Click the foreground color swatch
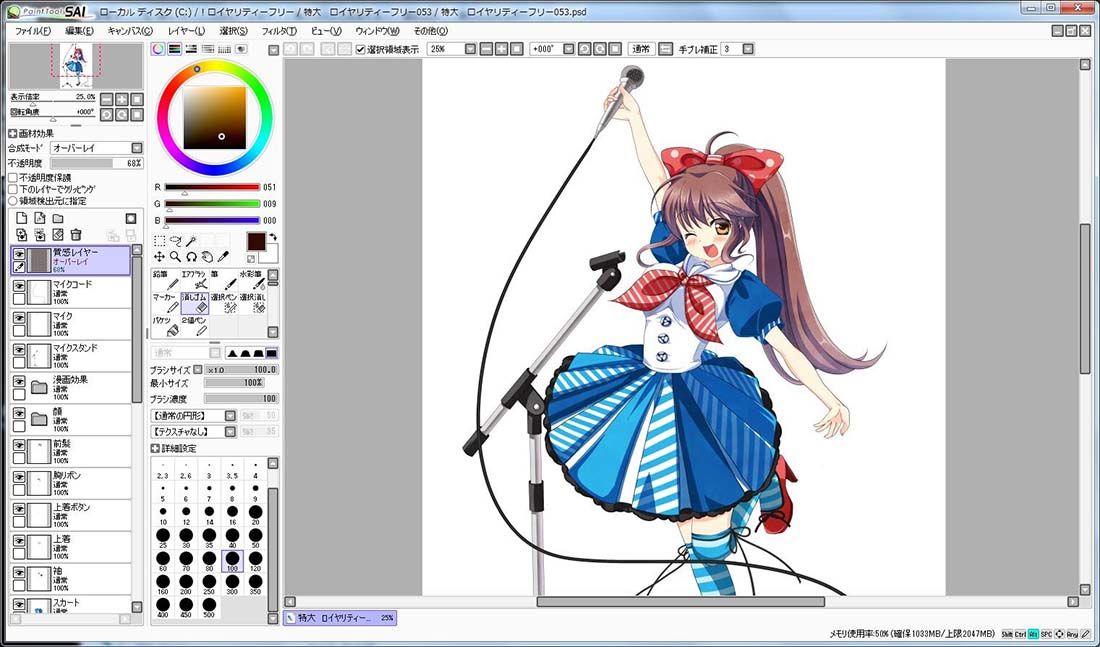Screen dimensions: 1100x647 [256, 241]
